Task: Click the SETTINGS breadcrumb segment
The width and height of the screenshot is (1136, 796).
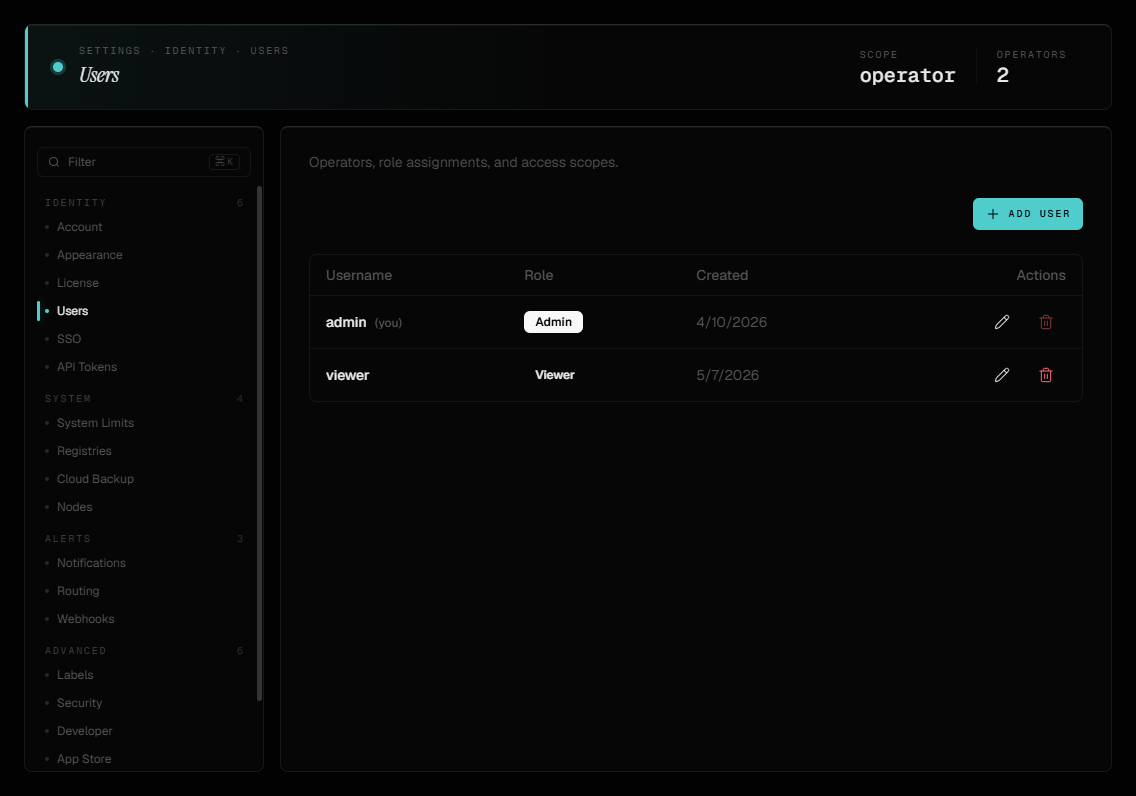Action: [x=109, y=51]
